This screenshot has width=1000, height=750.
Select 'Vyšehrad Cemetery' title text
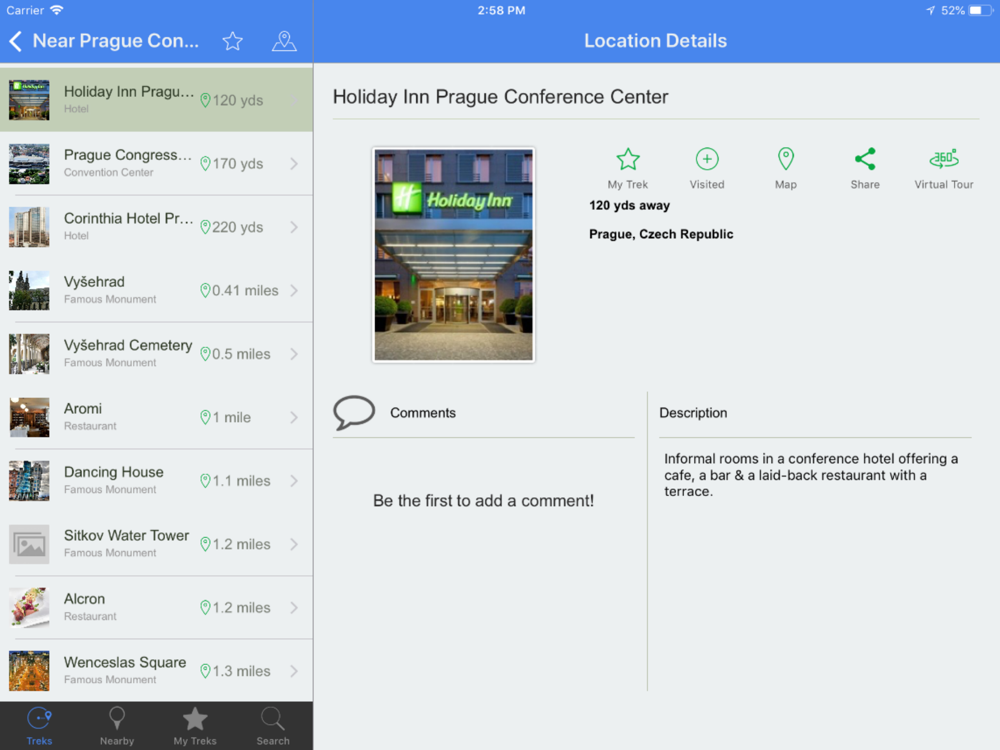128,345
